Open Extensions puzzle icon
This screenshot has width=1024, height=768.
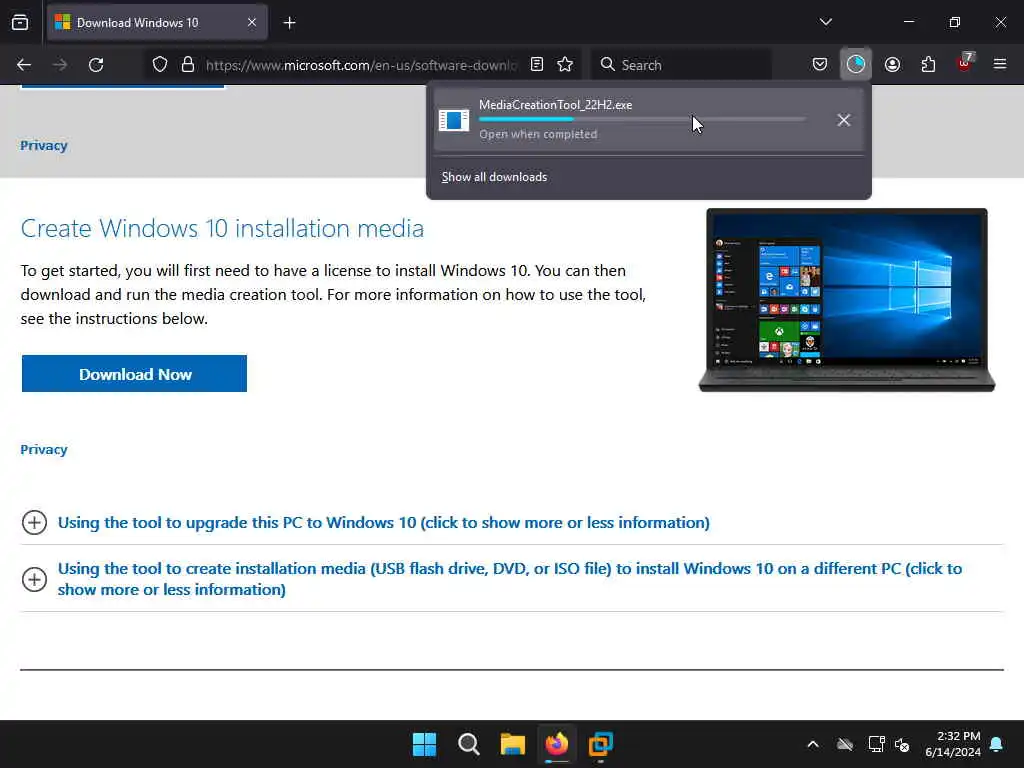928,65
